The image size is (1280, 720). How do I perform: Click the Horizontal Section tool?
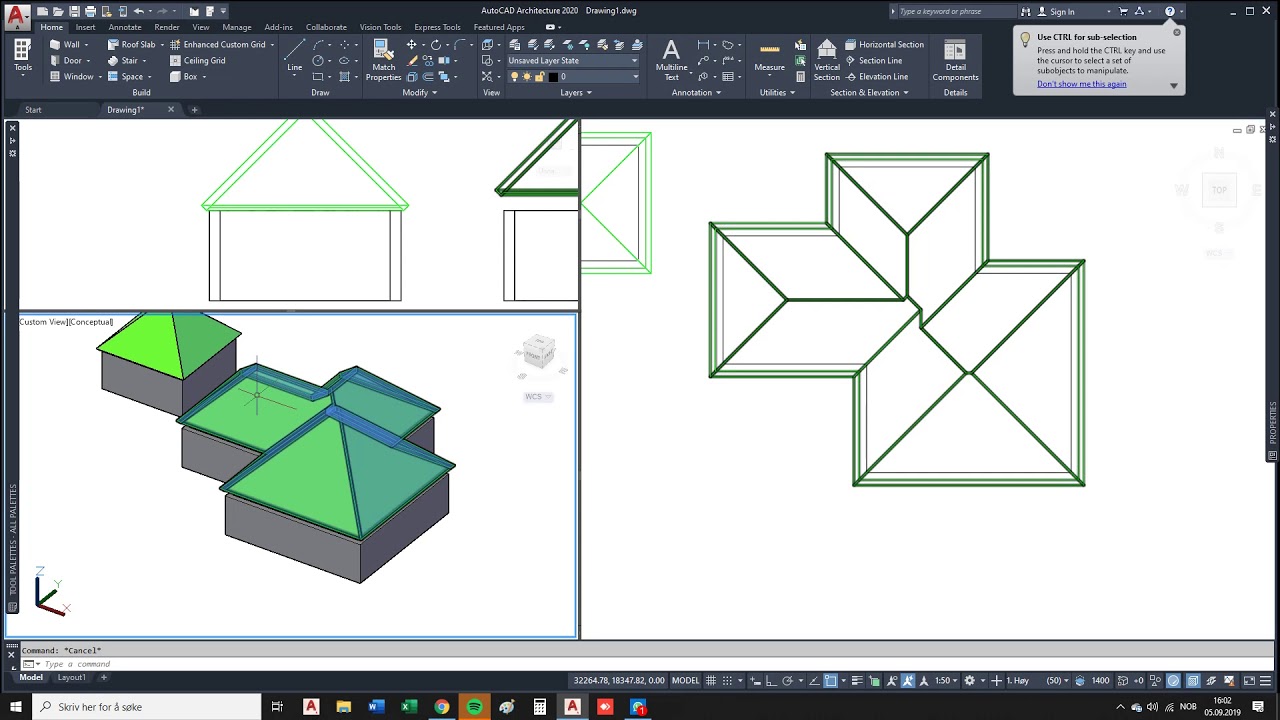tap(884, 45)
